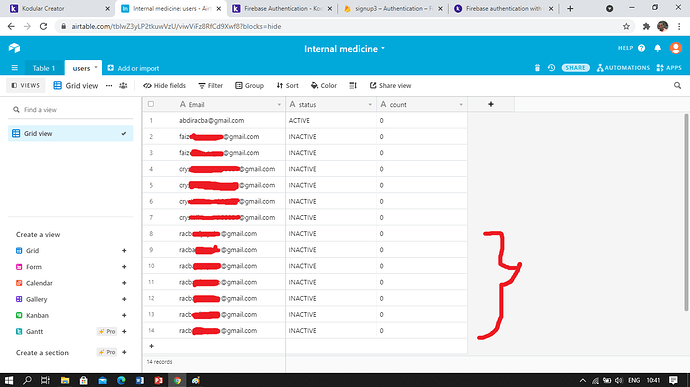Add a new Grid view
Screen dimensions: 690x387
pos(124,251)
